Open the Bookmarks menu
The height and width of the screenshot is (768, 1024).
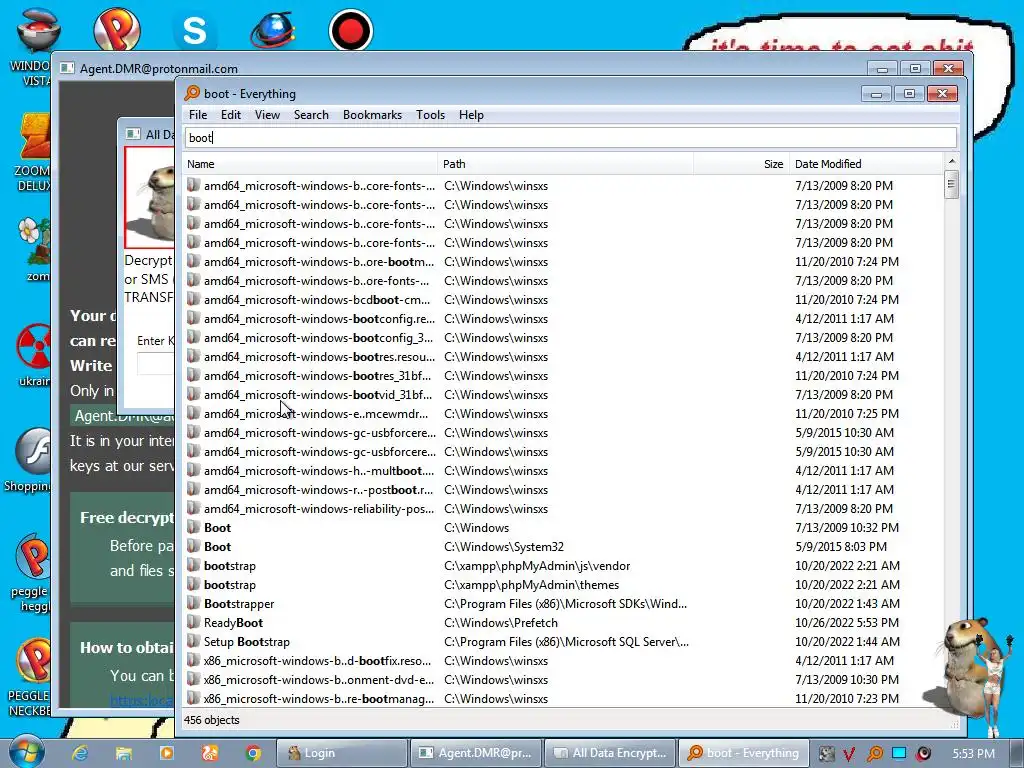coord(372,115)
